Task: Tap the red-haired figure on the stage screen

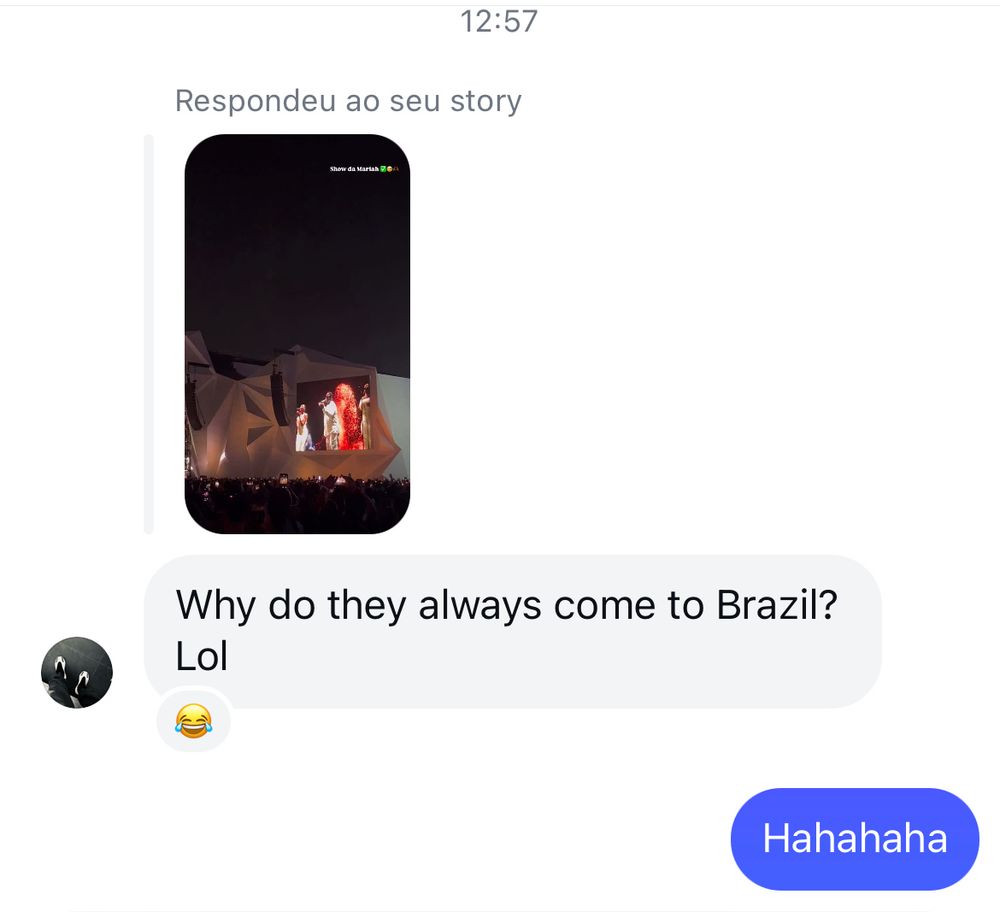Action: tap(348, 416)
